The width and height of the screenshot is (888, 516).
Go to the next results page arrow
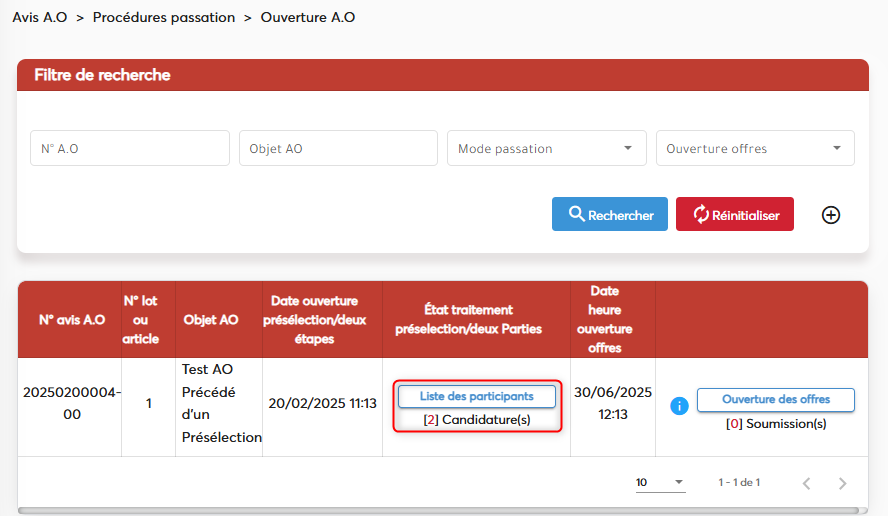click(842, 483)
